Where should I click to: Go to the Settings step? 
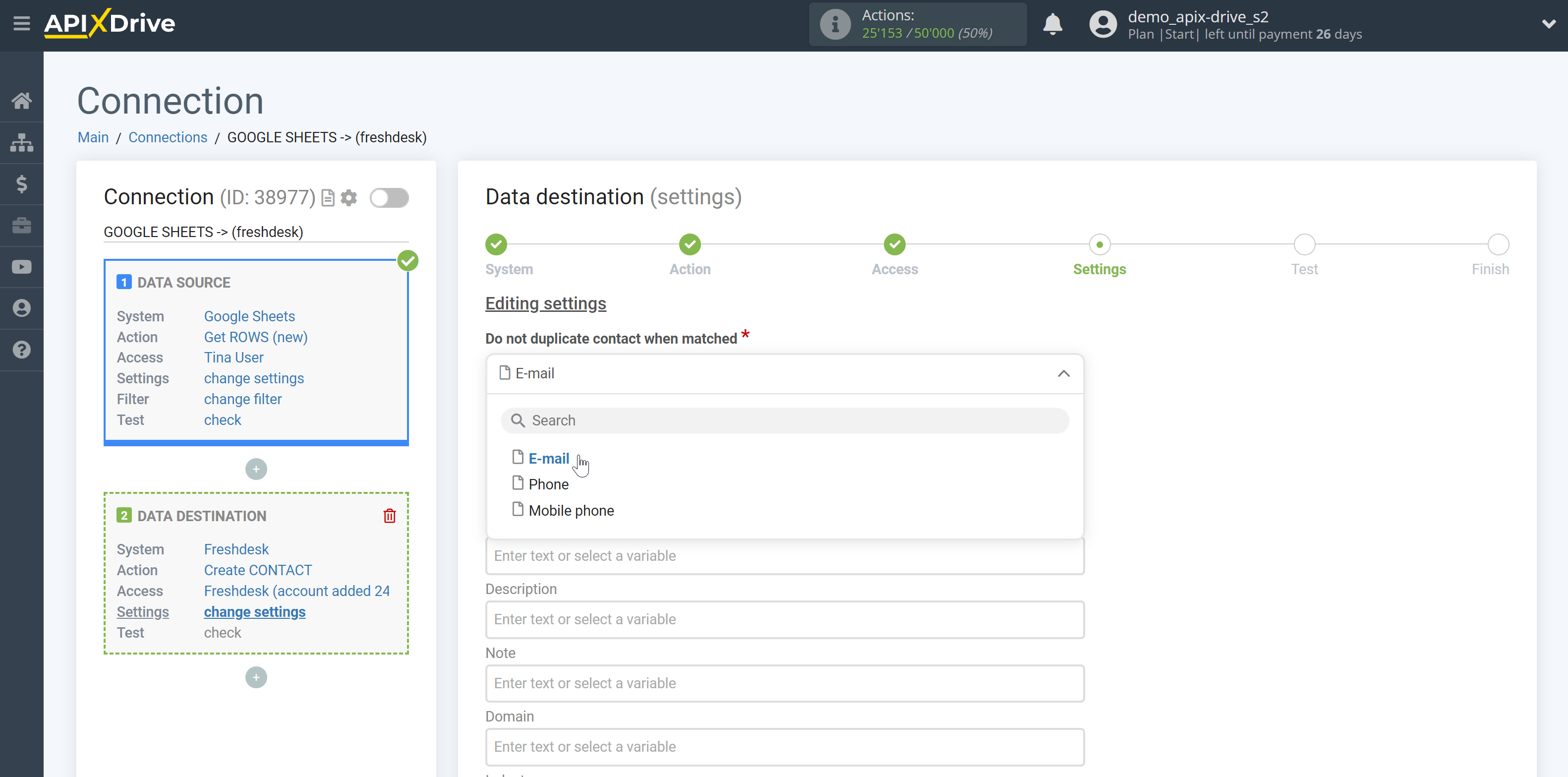click(1100, 245)
